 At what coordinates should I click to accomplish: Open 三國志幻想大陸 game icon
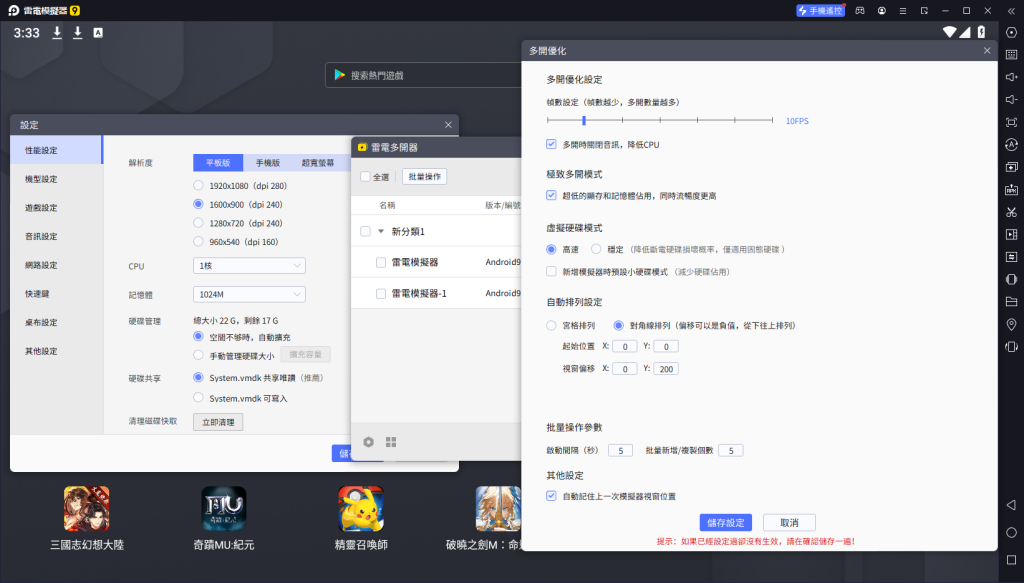86,509
